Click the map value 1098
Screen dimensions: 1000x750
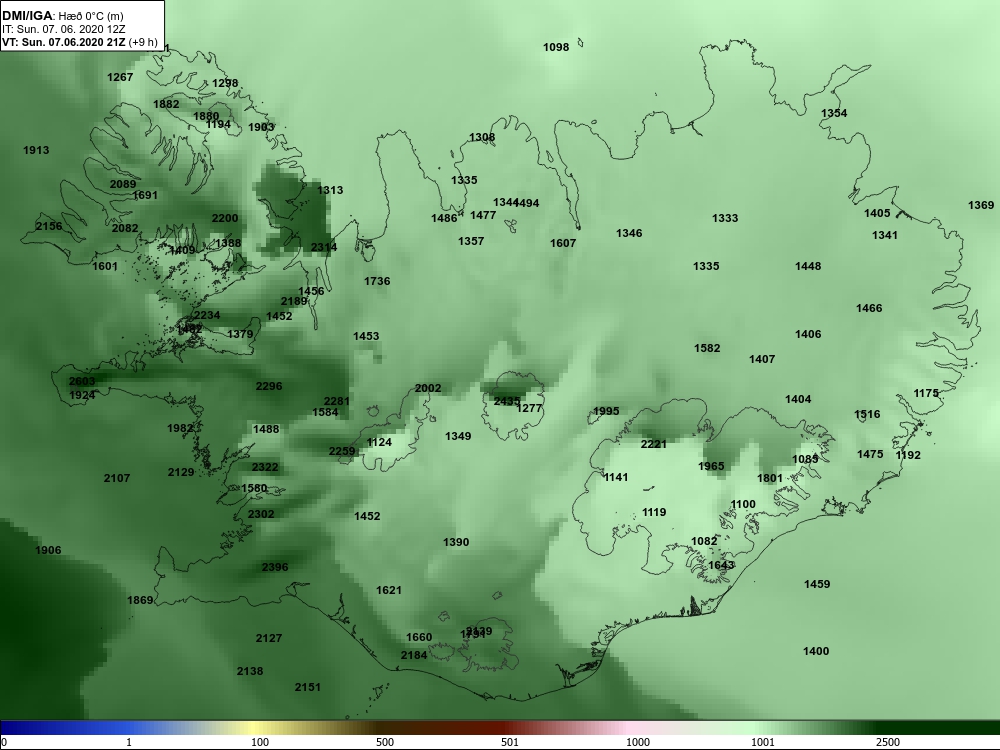click(555, 47)
